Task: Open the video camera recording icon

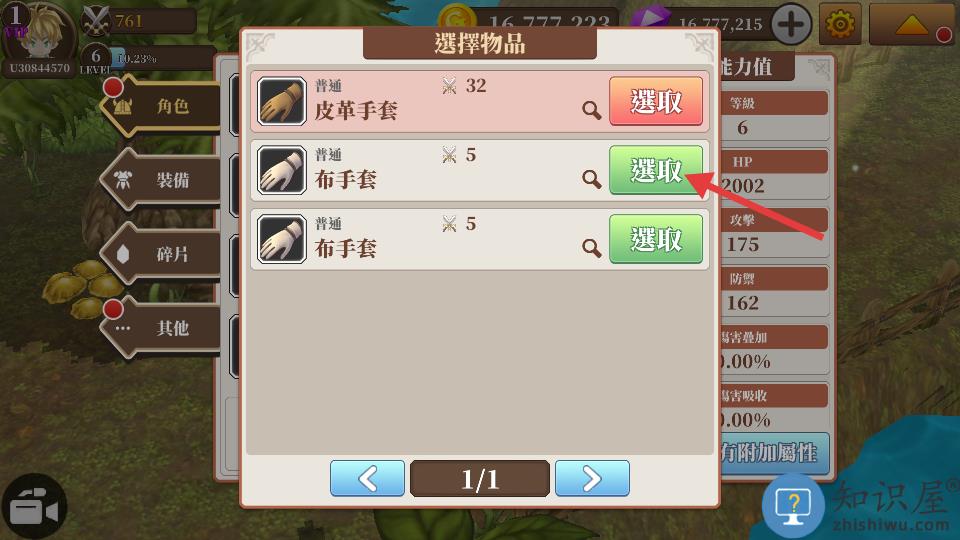Action: point(34,507)
